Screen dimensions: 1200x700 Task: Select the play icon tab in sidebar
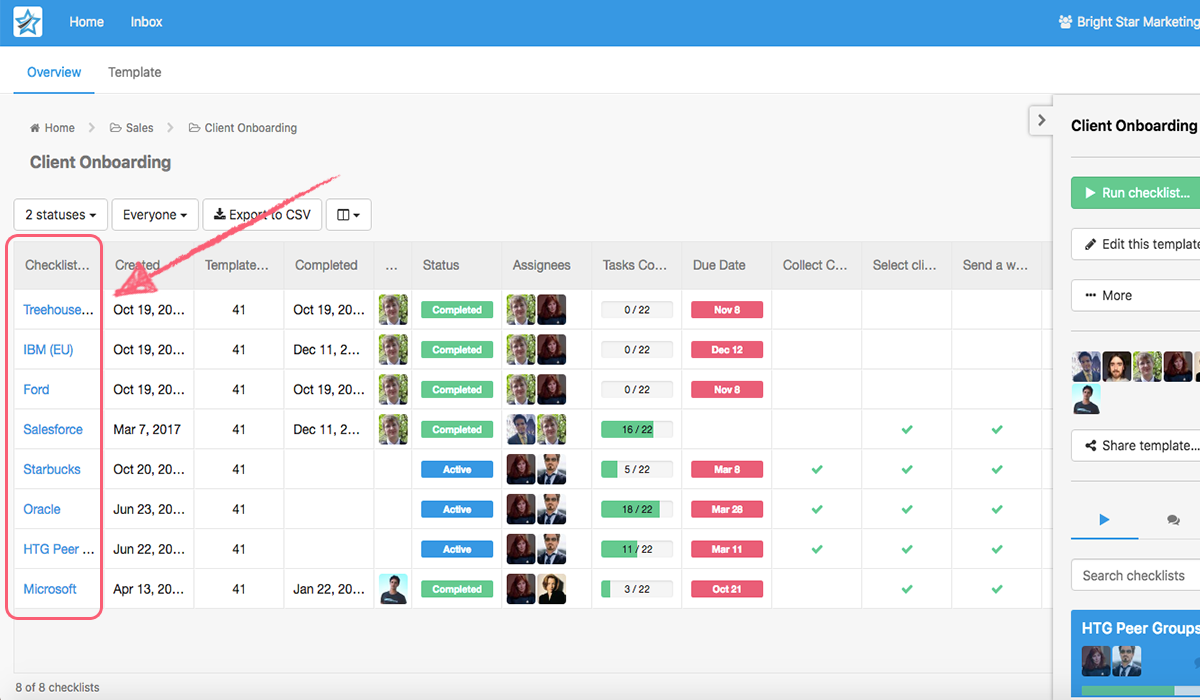coord(1104,520)
